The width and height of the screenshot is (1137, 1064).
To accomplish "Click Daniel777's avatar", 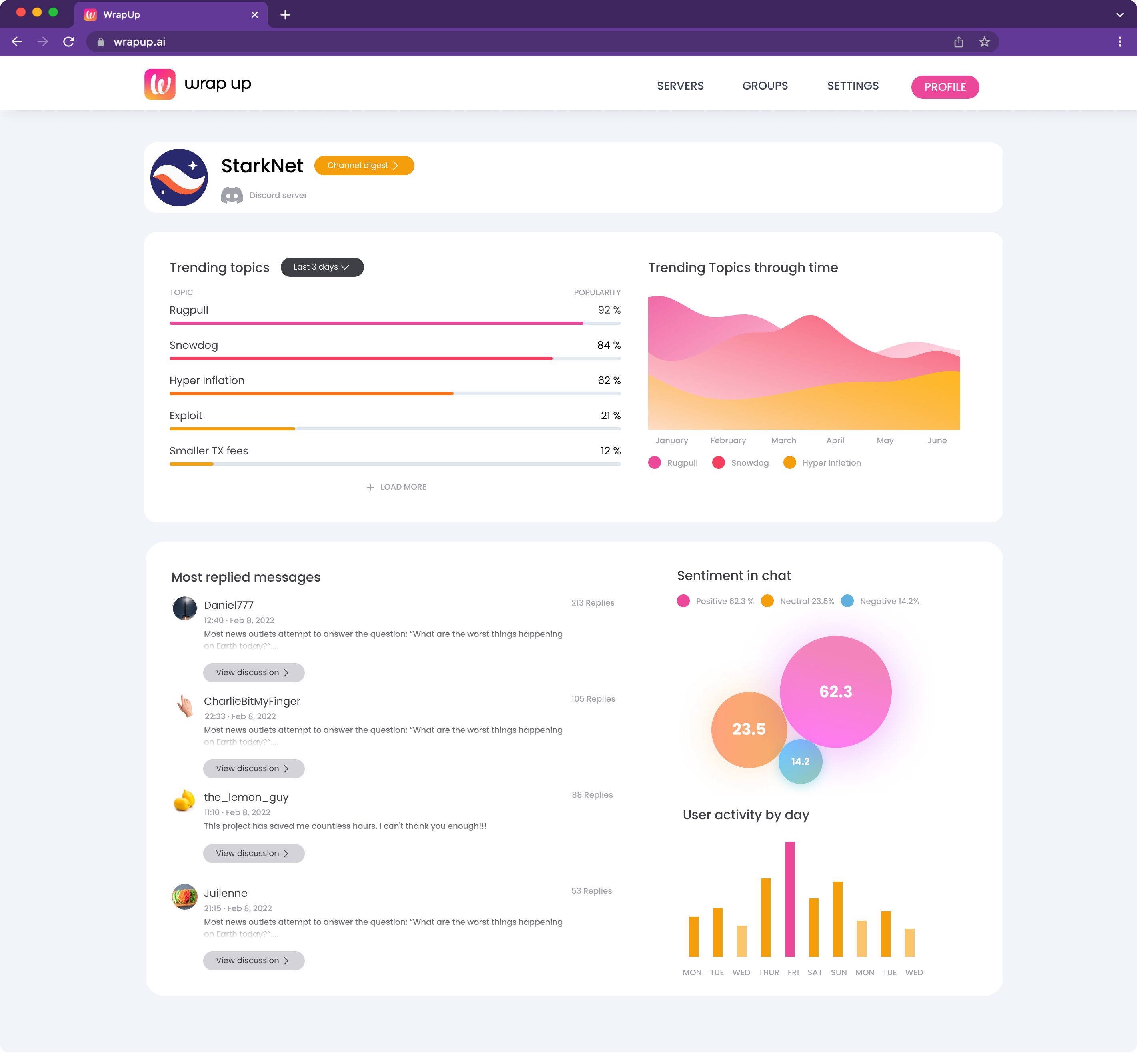I will coord(185,608).
